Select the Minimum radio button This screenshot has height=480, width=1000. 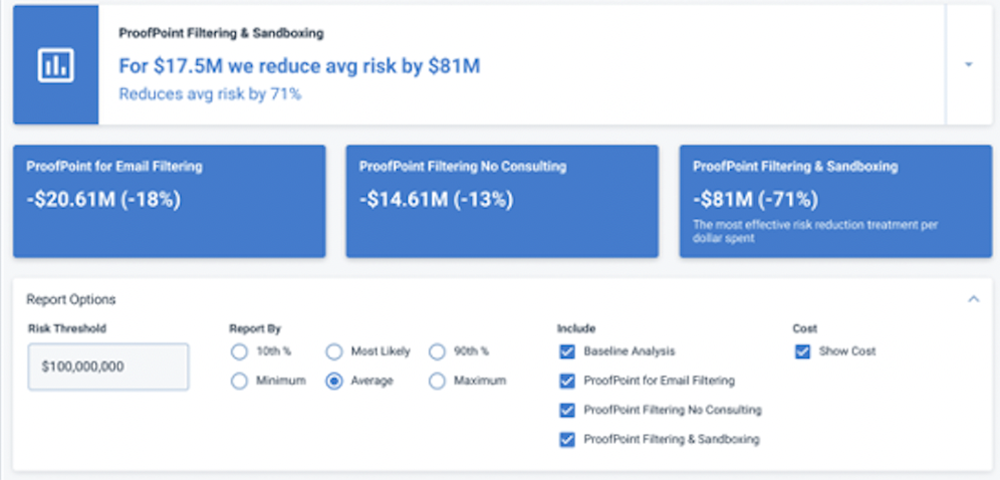tap(239, 381)
